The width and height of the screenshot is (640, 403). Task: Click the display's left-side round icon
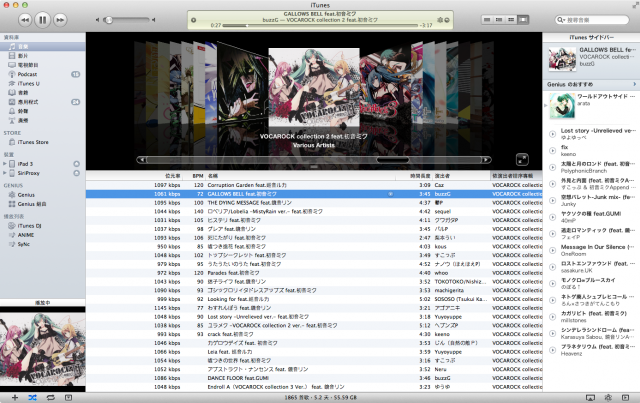[x=193, y=20]
